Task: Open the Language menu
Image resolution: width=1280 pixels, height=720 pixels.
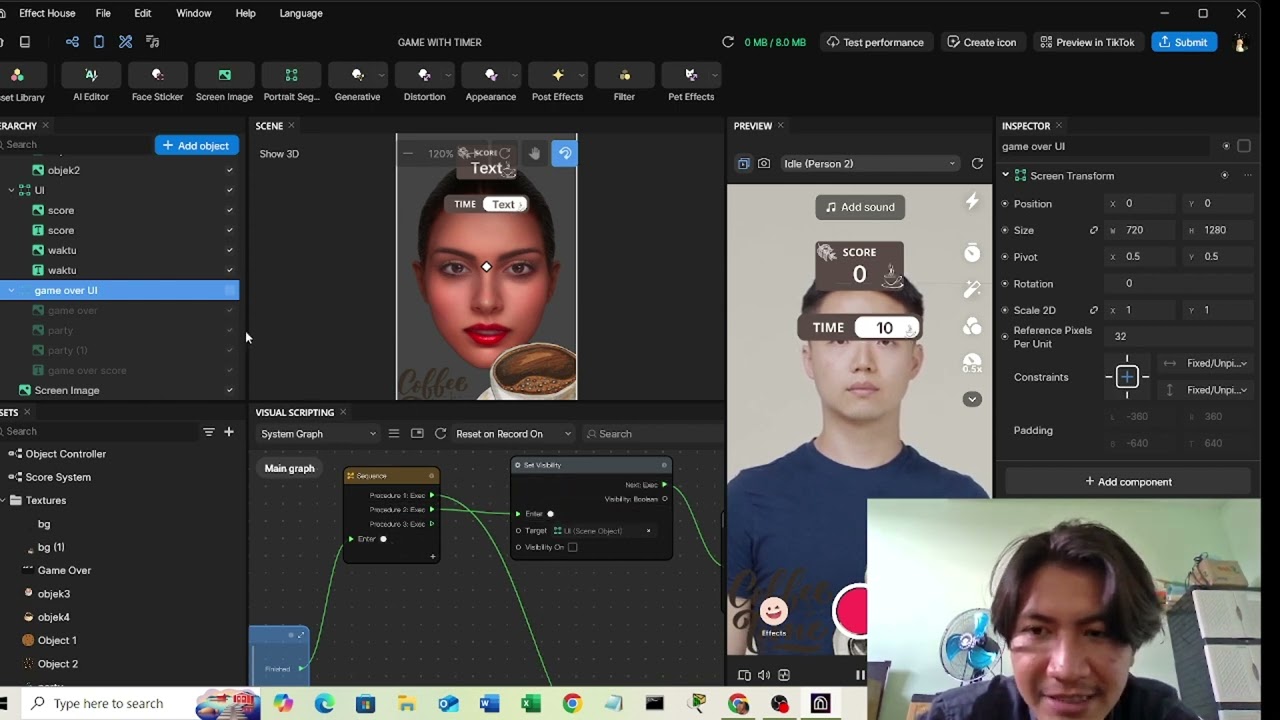Action: (301, 13)
